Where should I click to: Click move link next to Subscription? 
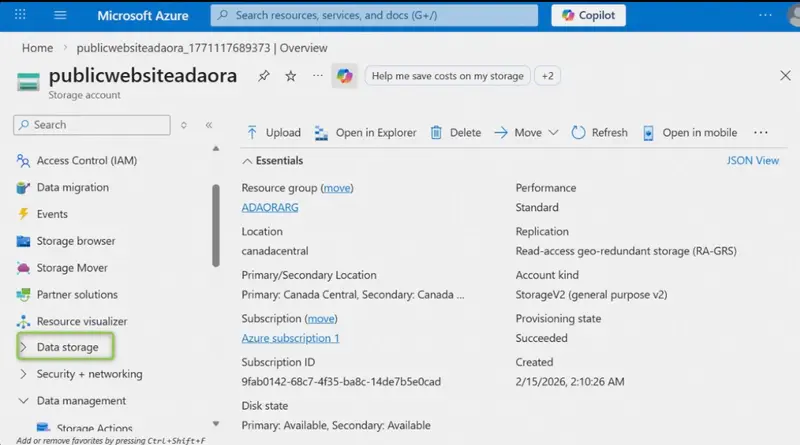[x=321, y=318]
